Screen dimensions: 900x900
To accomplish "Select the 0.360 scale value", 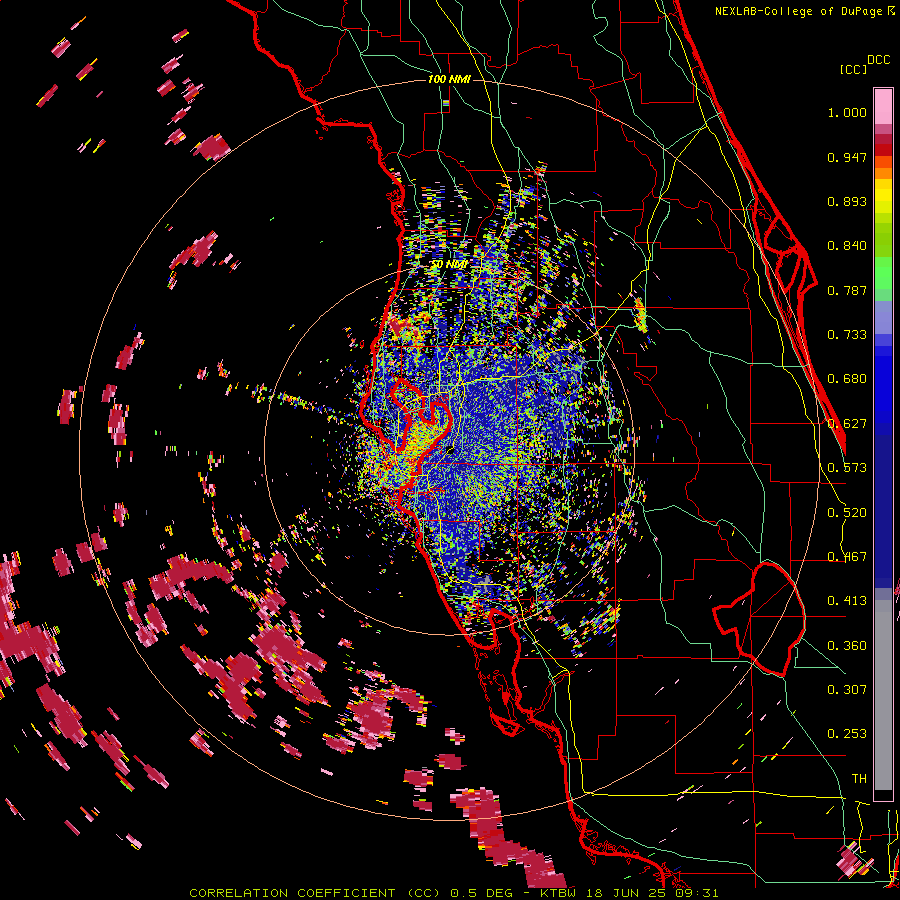I will coord(847,646).
